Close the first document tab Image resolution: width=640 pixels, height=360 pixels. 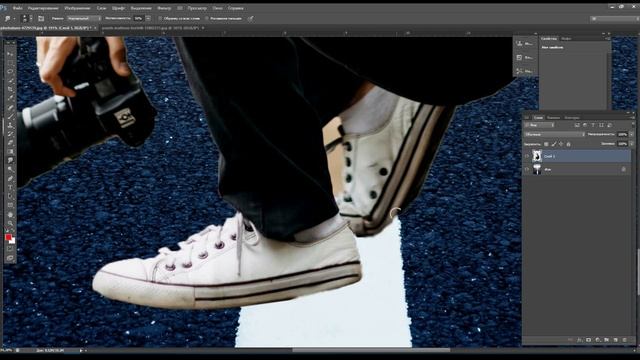(x=95, y=28)
